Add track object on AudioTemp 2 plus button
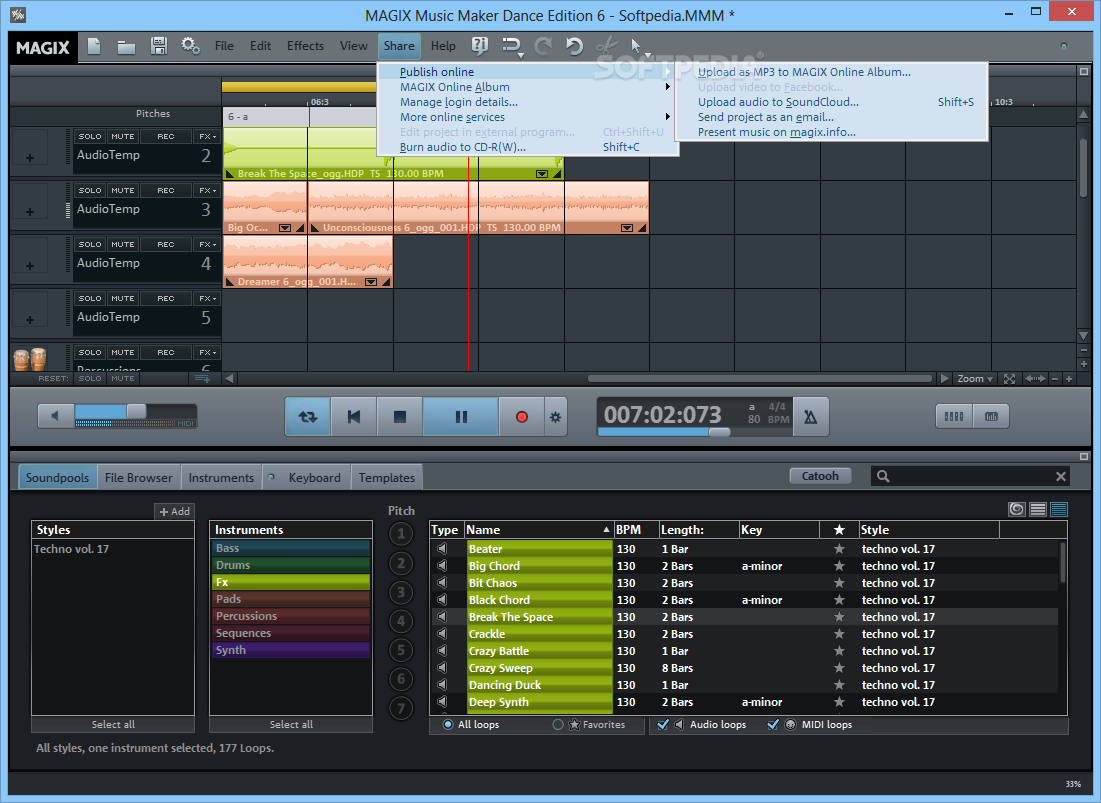This screenshot has height=803, width=1101. tap(29, 157)
